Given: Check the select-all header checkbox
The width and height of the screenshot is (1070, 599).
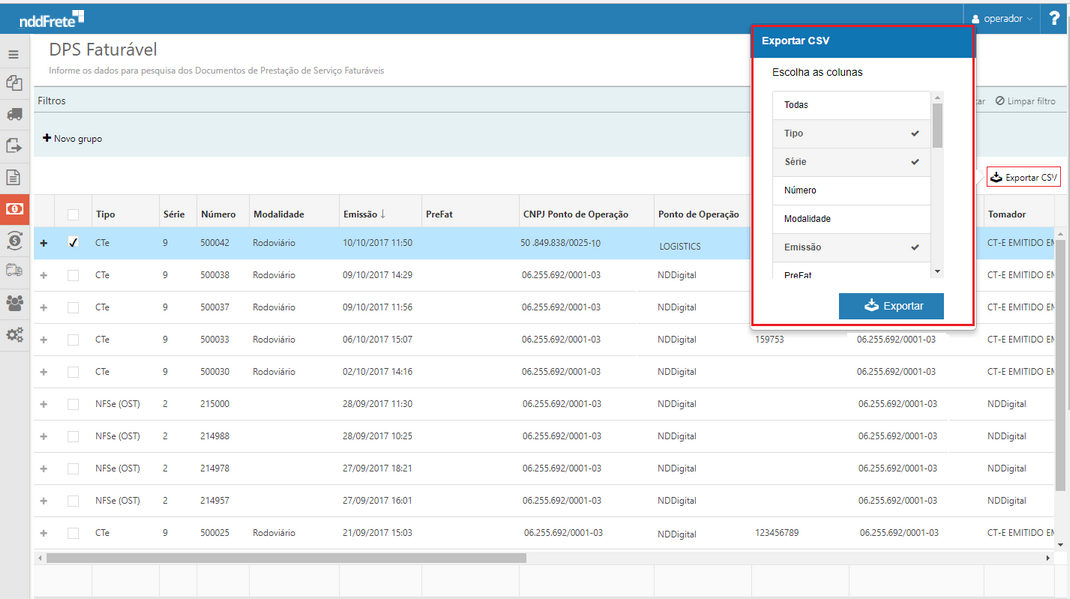Looking at the screenshot, I should [x=73, y=214].
